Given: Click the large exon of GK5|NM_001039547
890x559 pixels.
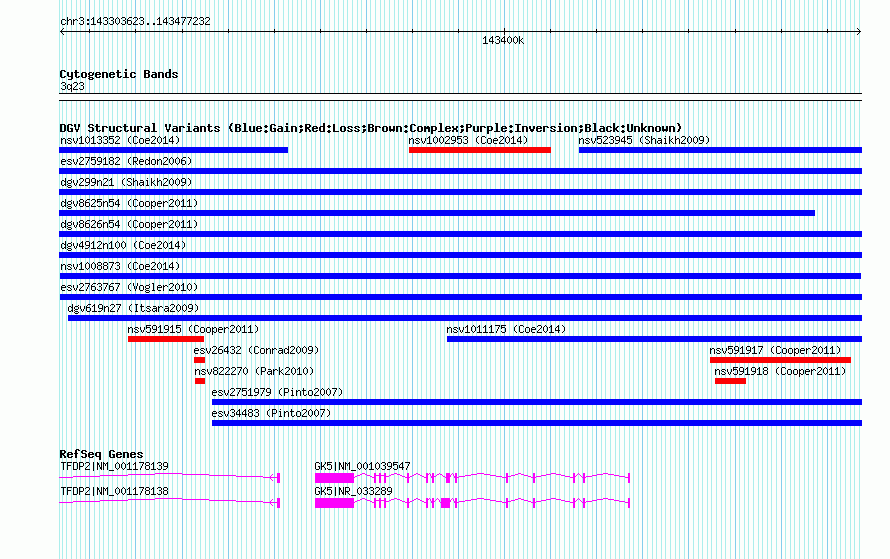Looking at the screenshot, I should (334, 478).
